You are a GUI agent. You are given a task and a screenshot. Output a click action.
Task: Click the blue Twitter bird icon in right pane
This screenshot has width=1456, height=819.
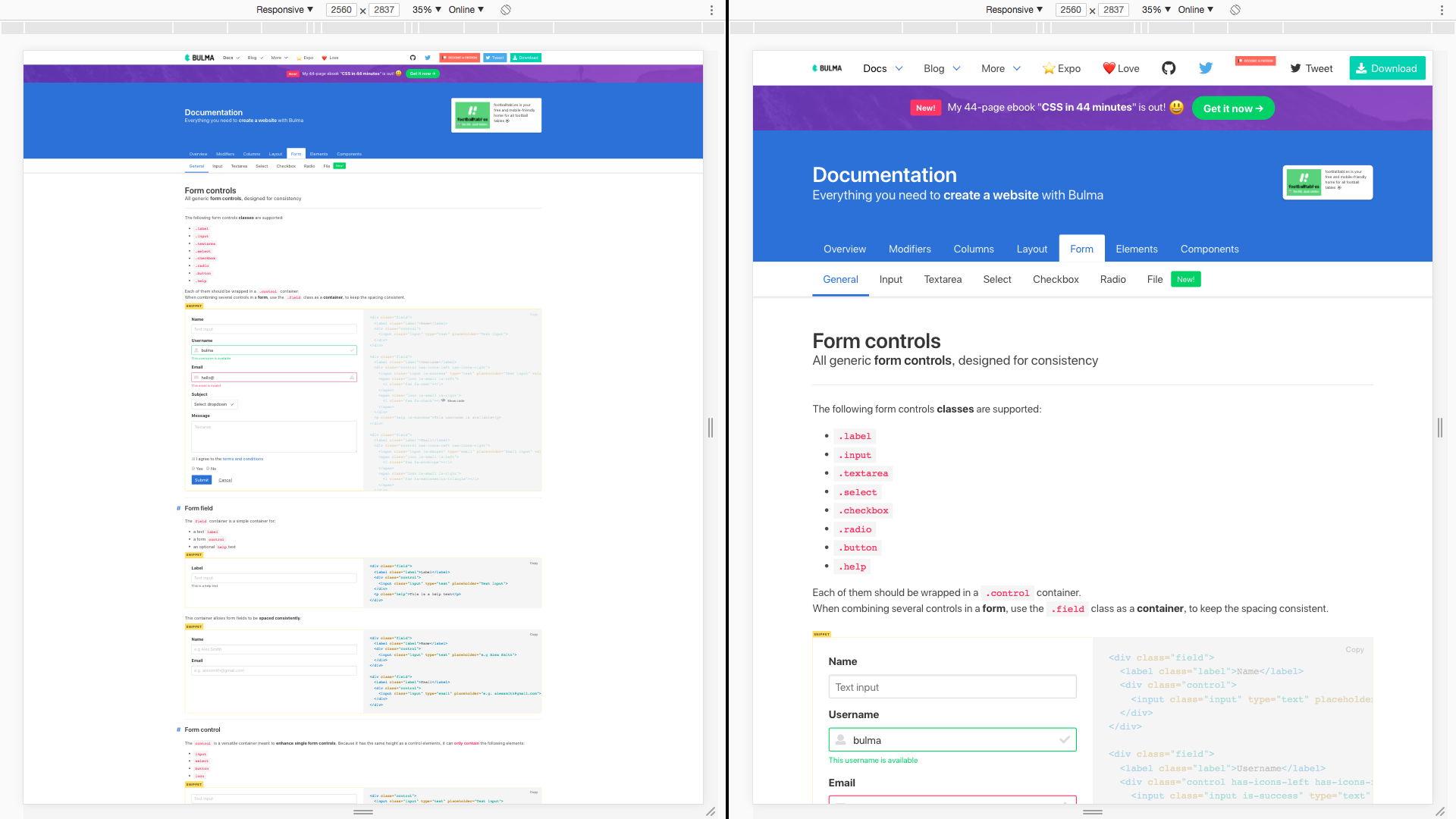click(x=1206, y=68)
